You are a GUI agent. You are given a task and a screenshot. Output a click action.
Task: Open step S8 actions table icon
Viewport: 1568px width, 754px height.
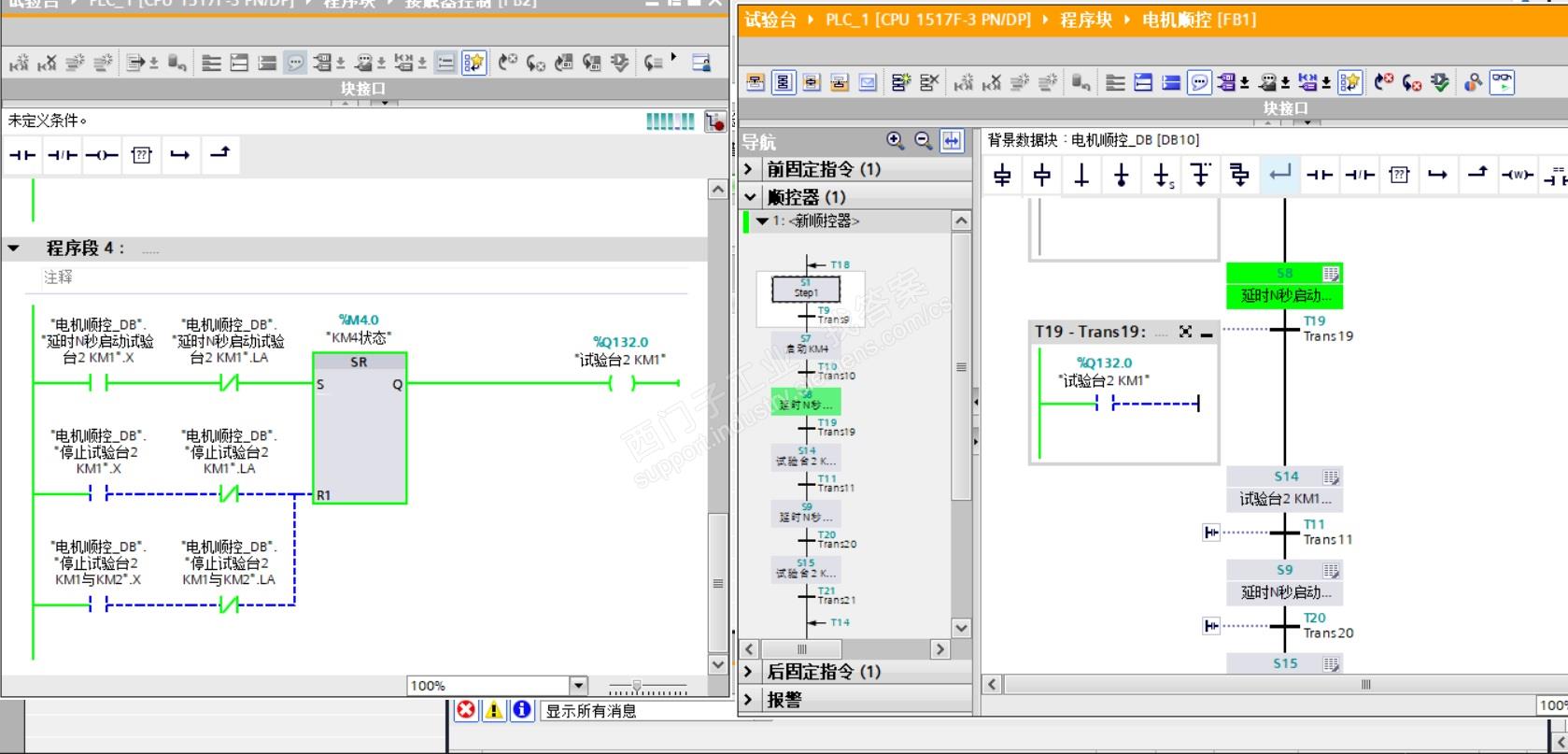1331,274
